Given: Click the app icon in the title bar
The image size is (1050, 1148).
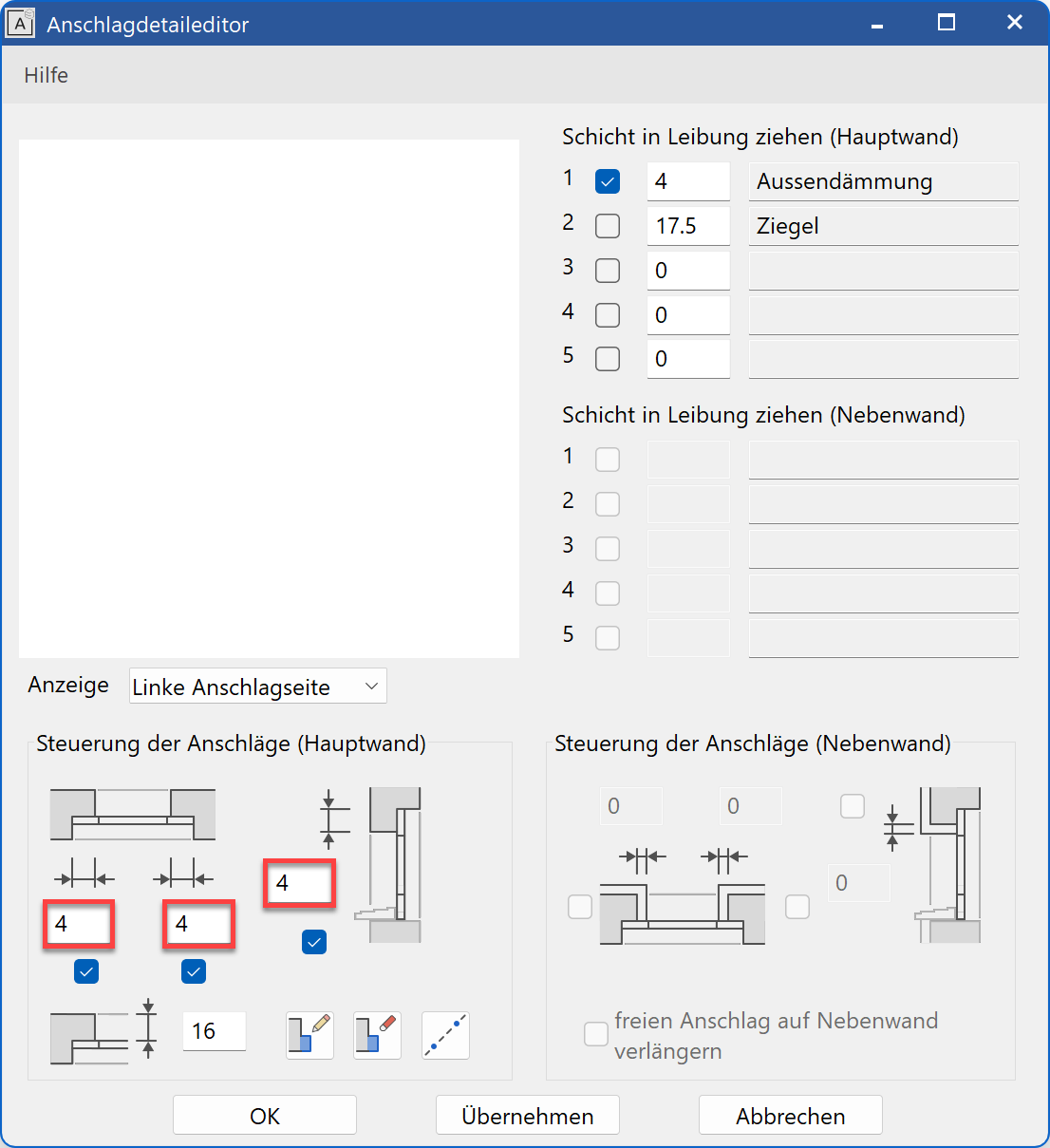Looking at the screenshot, I should pyautogui.click(x=20, y=24).
